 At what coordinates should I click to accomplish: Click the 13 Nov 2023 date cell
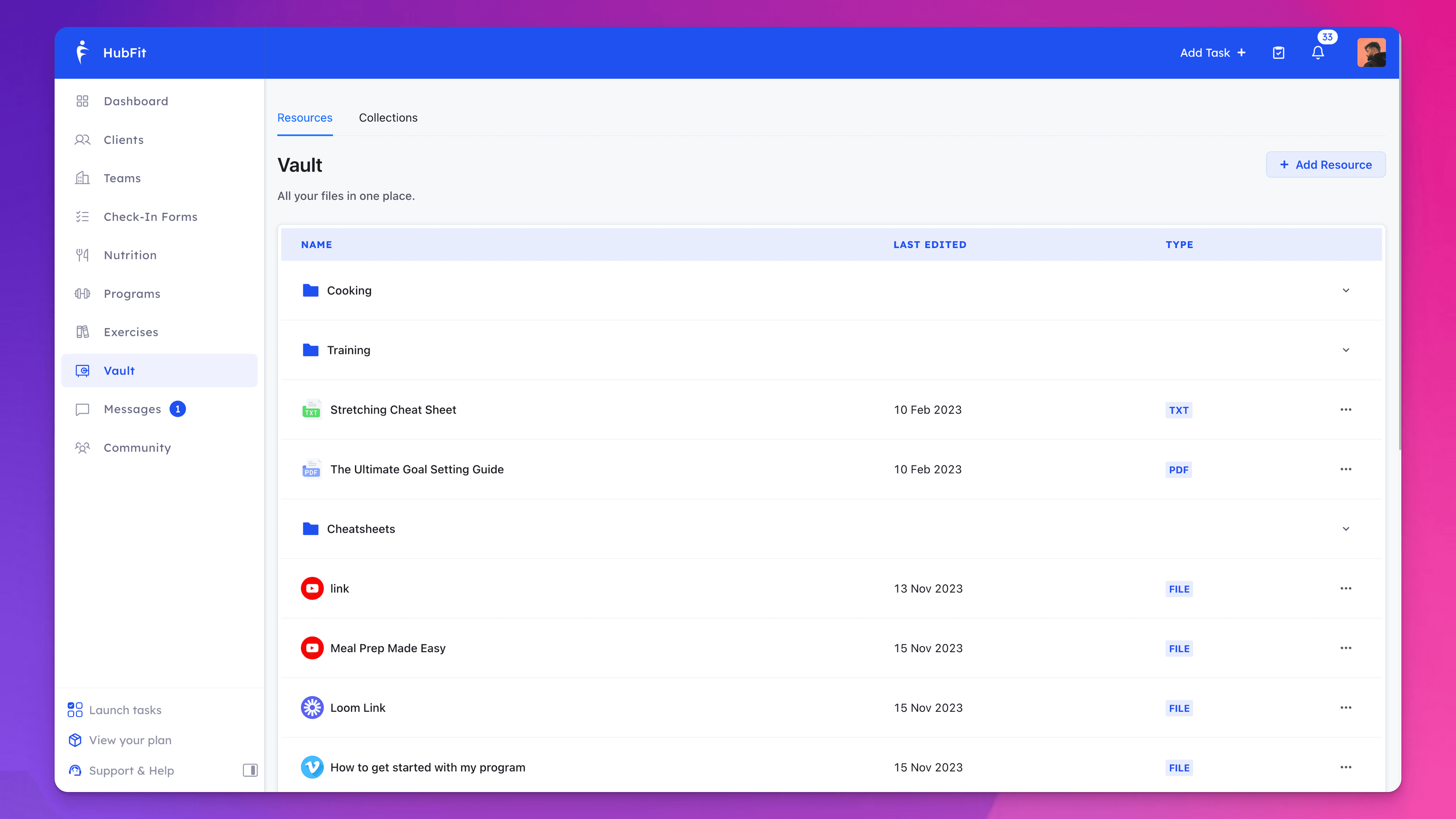[x=928, y=588]
